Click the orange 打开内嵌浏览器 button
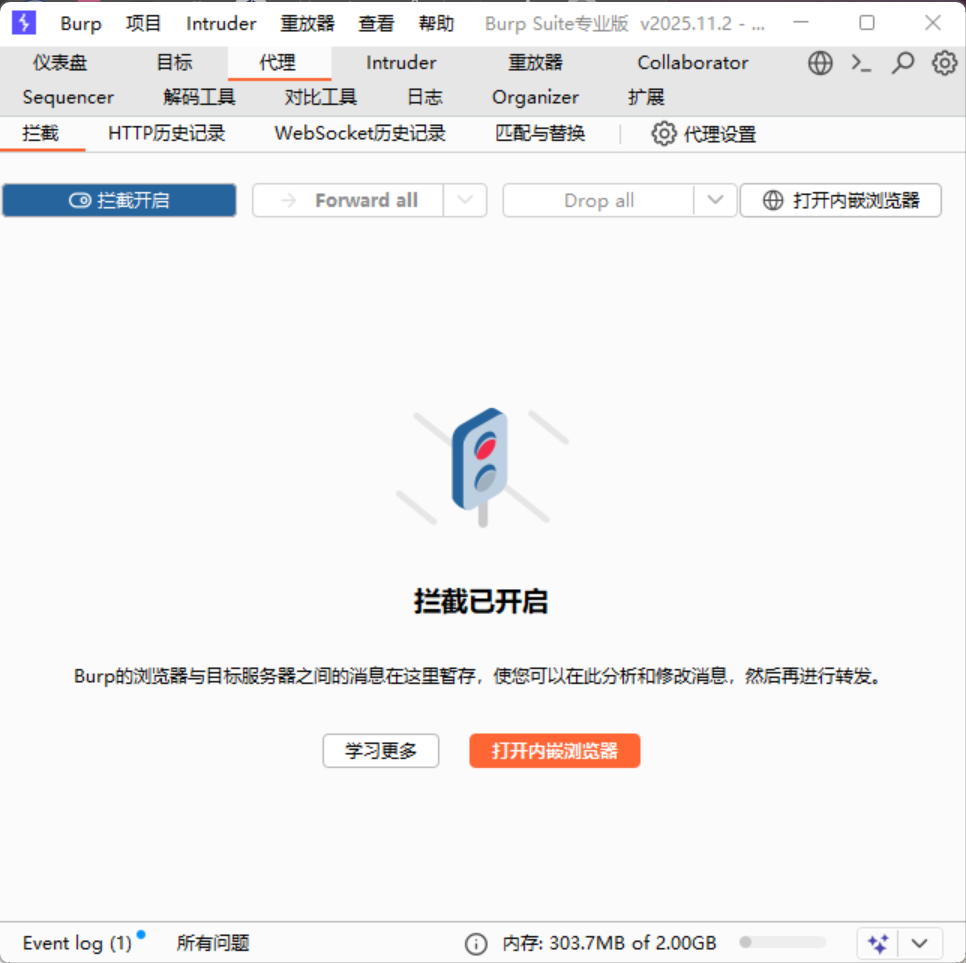 click(x=554, y=750)
